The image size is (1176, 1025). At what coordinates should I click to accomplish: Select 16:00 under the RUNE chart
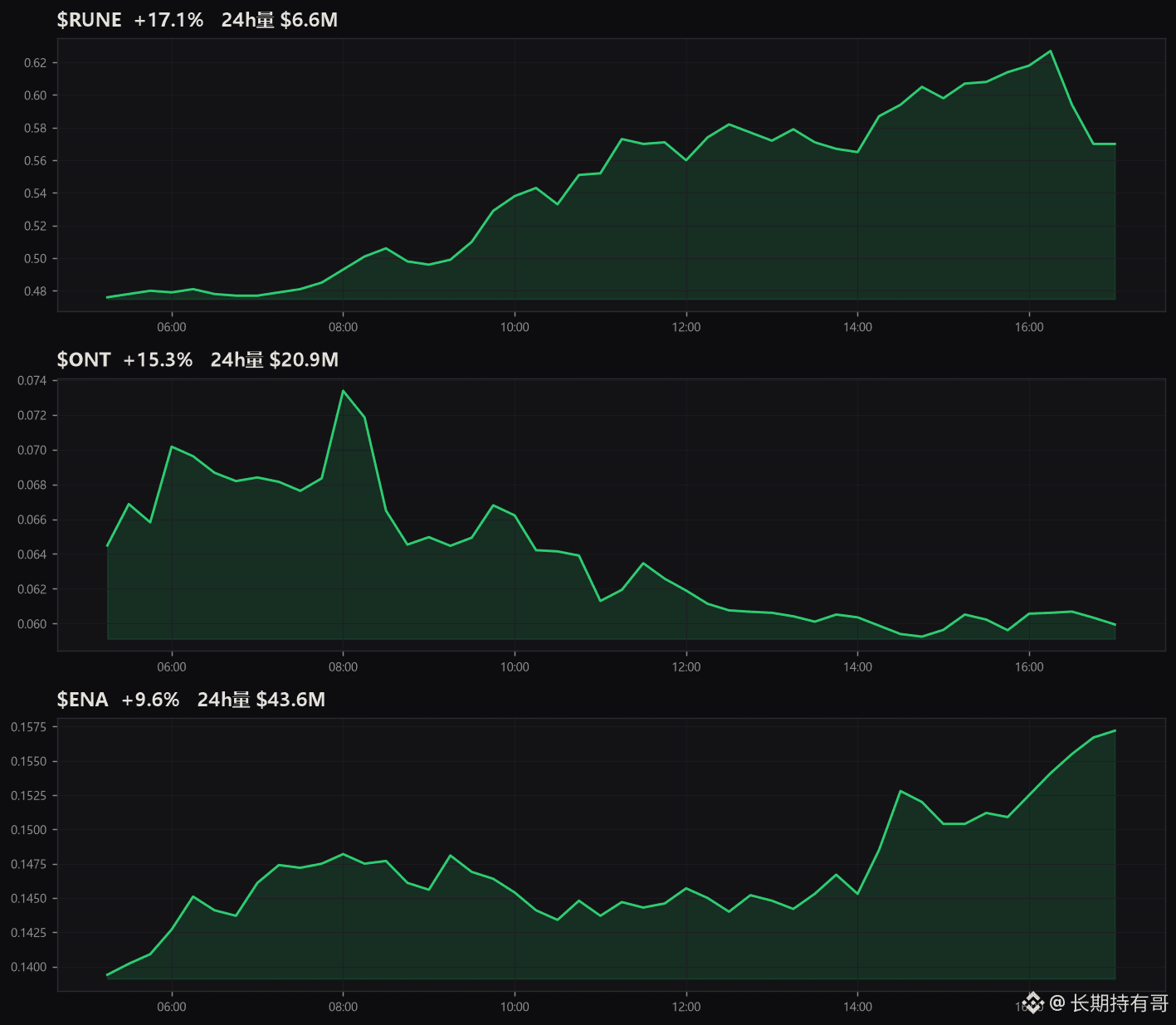[x=1029, y=327]
